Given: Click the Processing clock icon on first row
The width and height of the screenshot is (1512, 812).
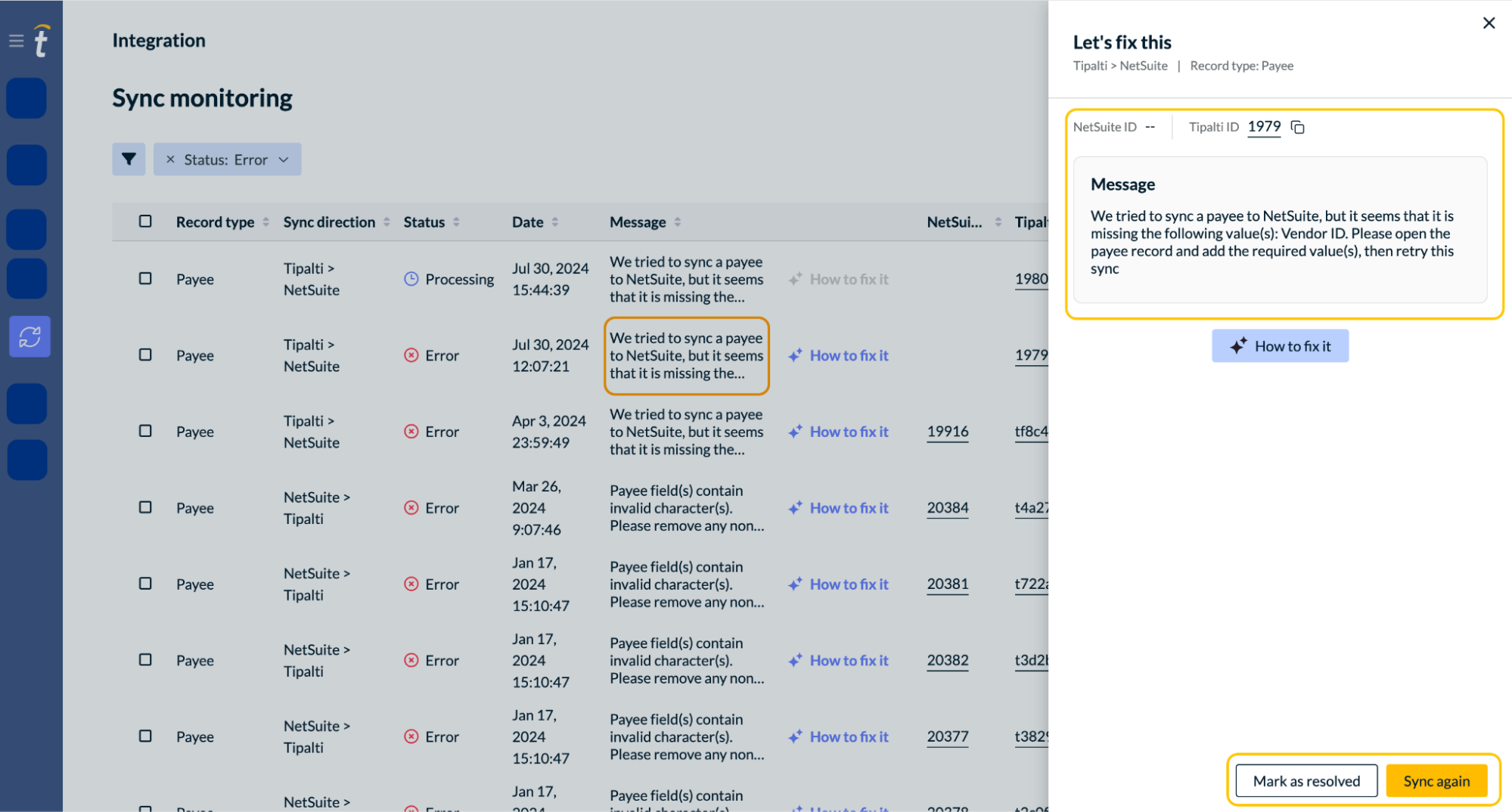Looking at the screenshot, I should click(x=410, y=278).
